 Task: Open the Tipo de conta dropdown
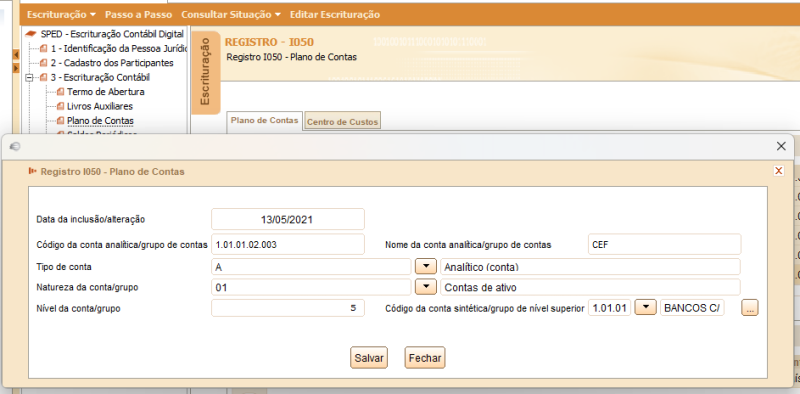point(426,266)
